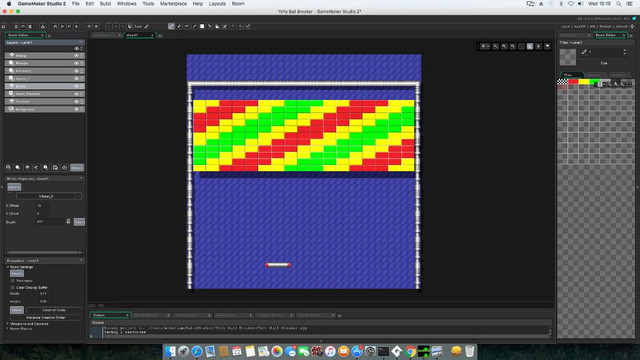Hide the Background layer with its eye icon
This screenshot has width=640, height=360.
pos(76,109)
